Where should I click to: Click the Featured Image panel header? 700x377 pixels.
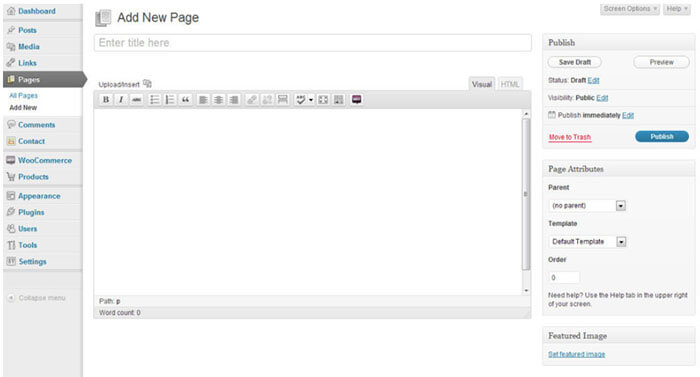tap(619, 336)
